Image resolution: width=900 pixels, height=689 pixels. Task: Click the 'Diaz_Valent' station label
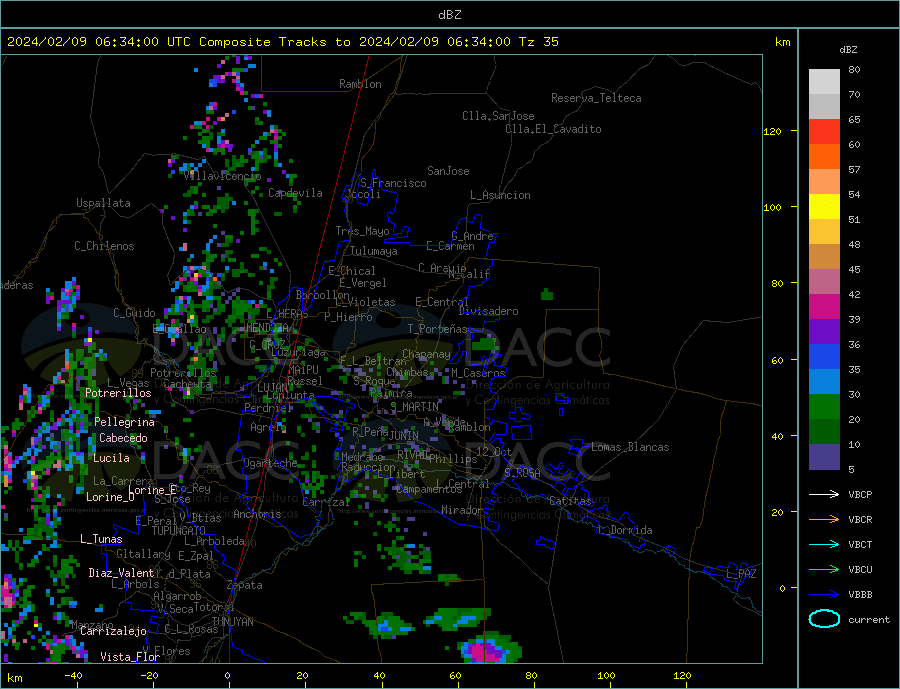121,573
